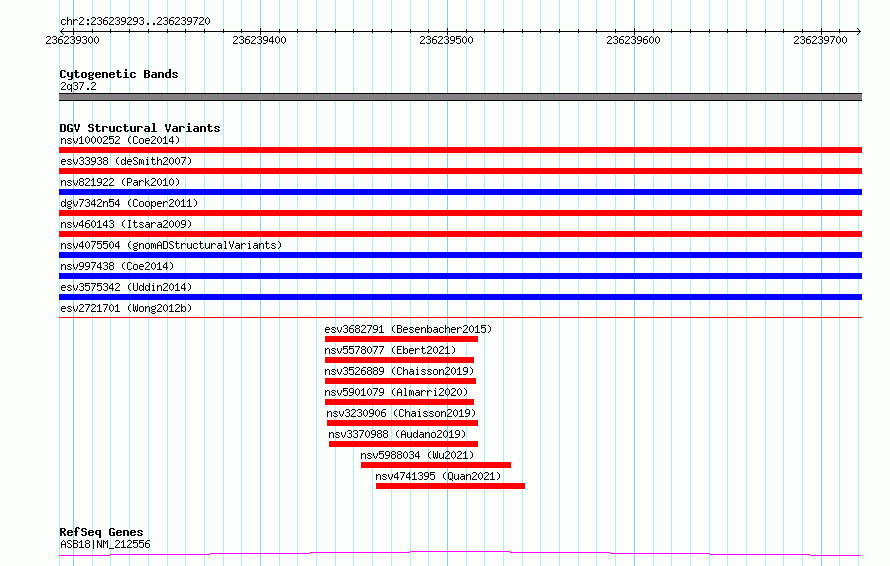Open nsv460143 (Itsara2009) variant label
890x566 pixels.
[x=126, y=224]
